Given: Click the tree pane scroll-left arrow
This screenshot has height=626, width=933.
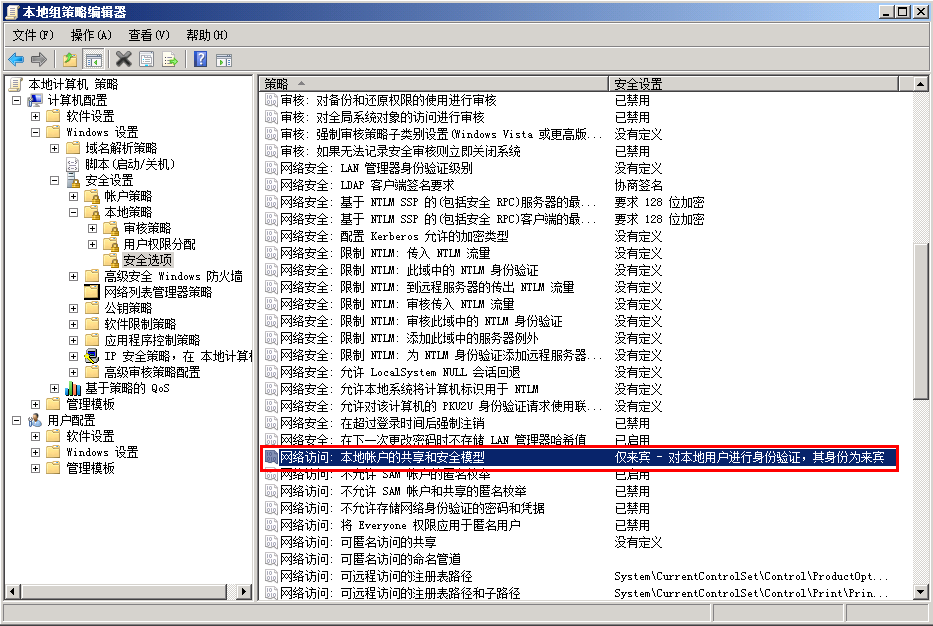Looking at the screenshot, I should pyautogui.click(x=12, y=591).
